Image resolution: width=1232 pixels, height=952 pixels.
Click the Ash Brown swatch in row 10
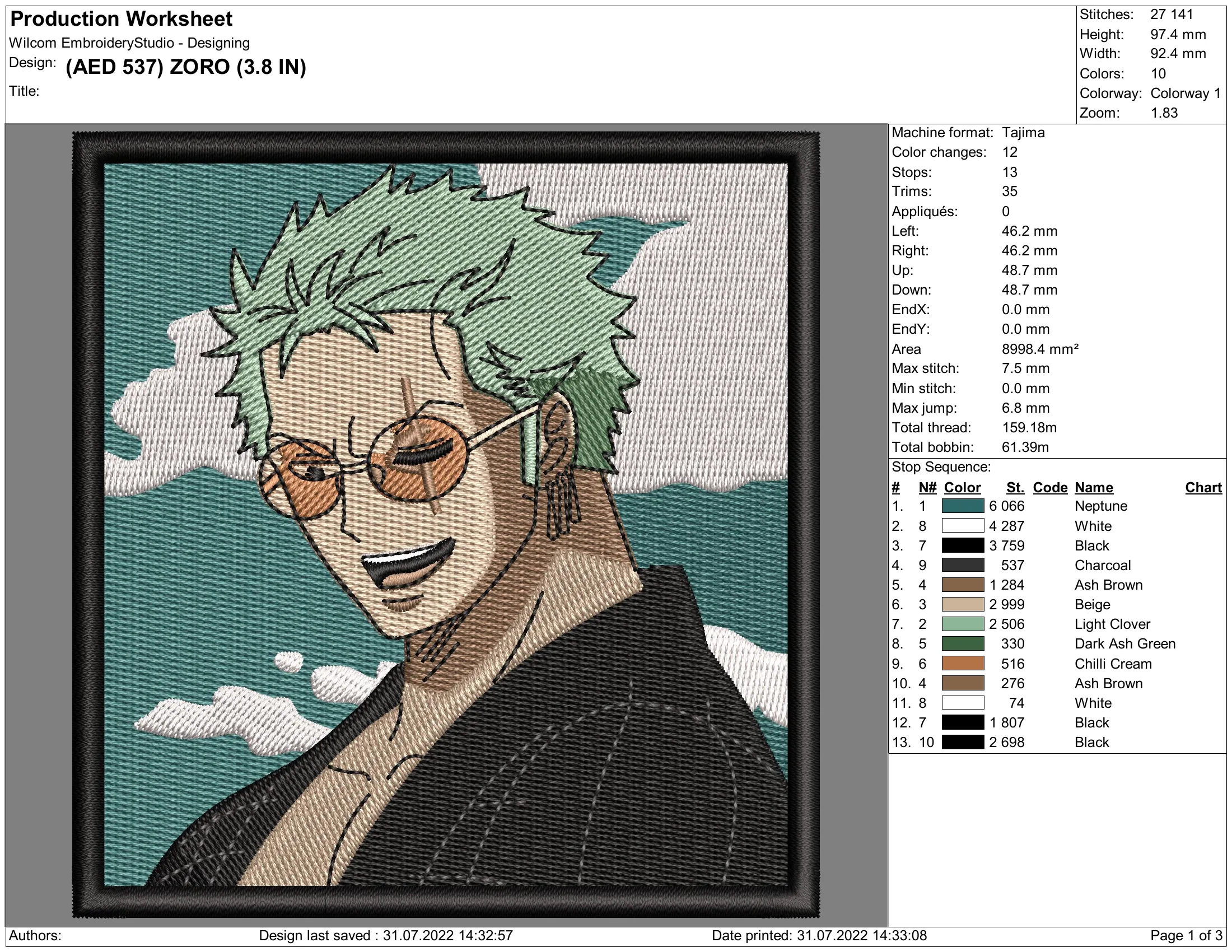[x=963, y=684]
